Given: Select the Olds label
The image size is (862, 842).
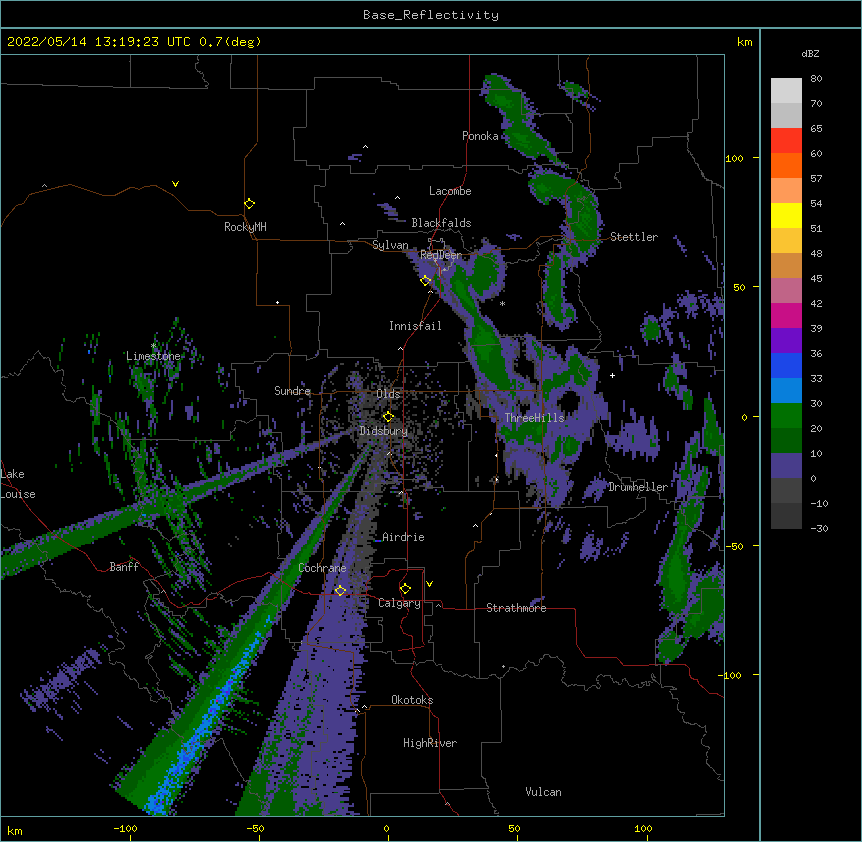Looking at the screenshot, I should [x=388, y=394].
